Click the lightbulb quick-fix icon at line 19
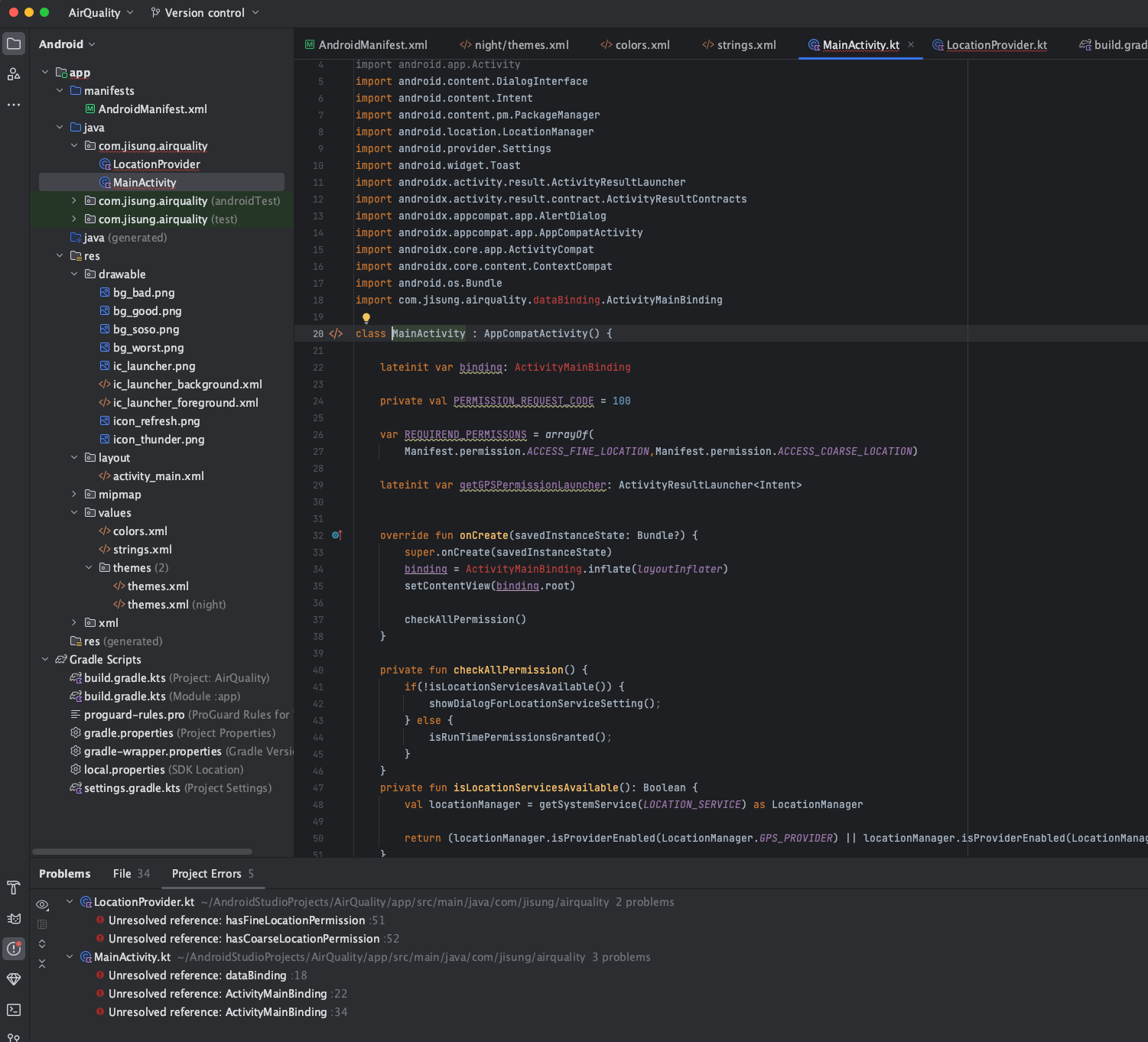 [366, 317]
